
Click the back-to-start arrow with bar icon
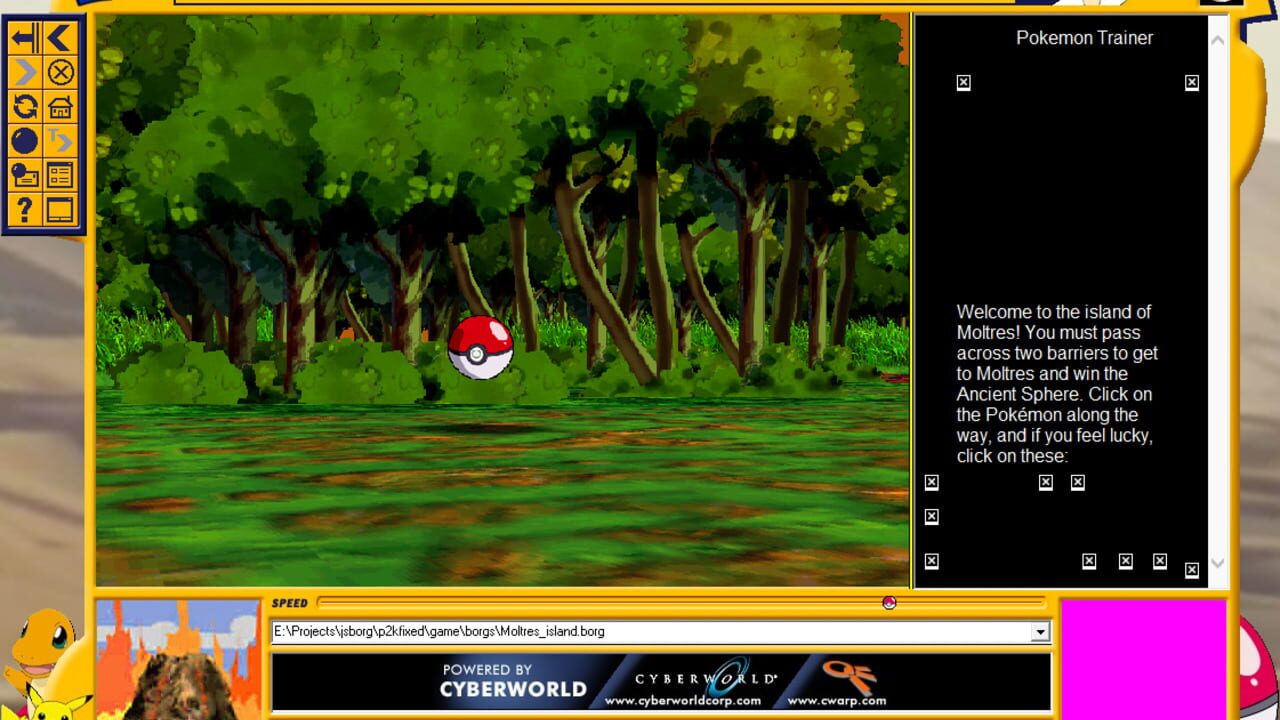coord(25,39)
